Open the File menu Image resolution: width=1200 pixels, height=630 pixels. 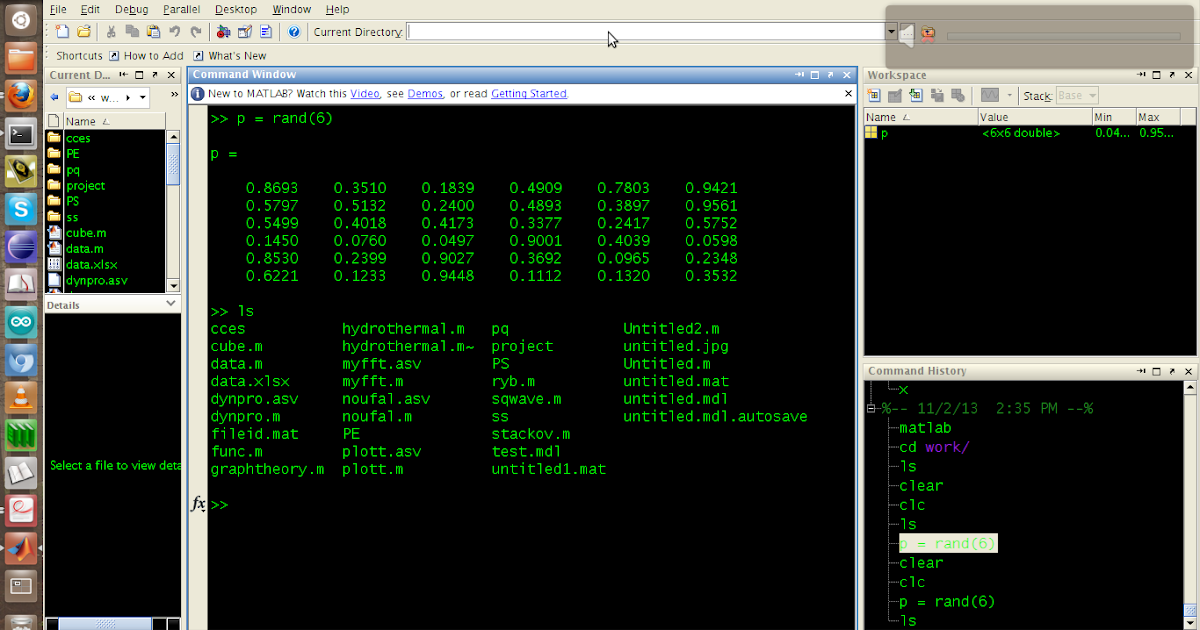(58, 9)
